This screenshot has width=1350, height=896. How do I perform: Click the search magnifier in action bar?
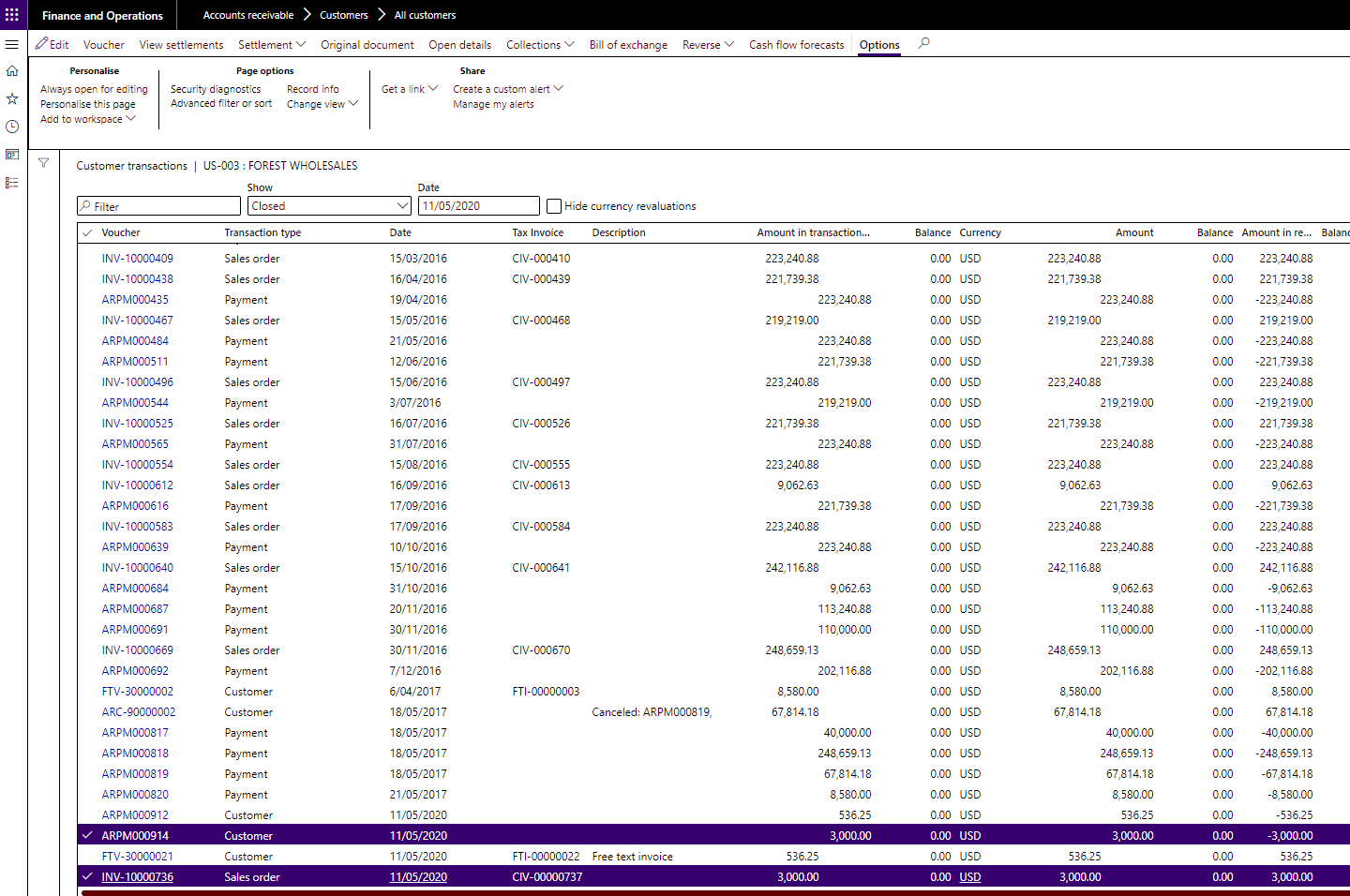pyautogui.click(x=923, y=43)
